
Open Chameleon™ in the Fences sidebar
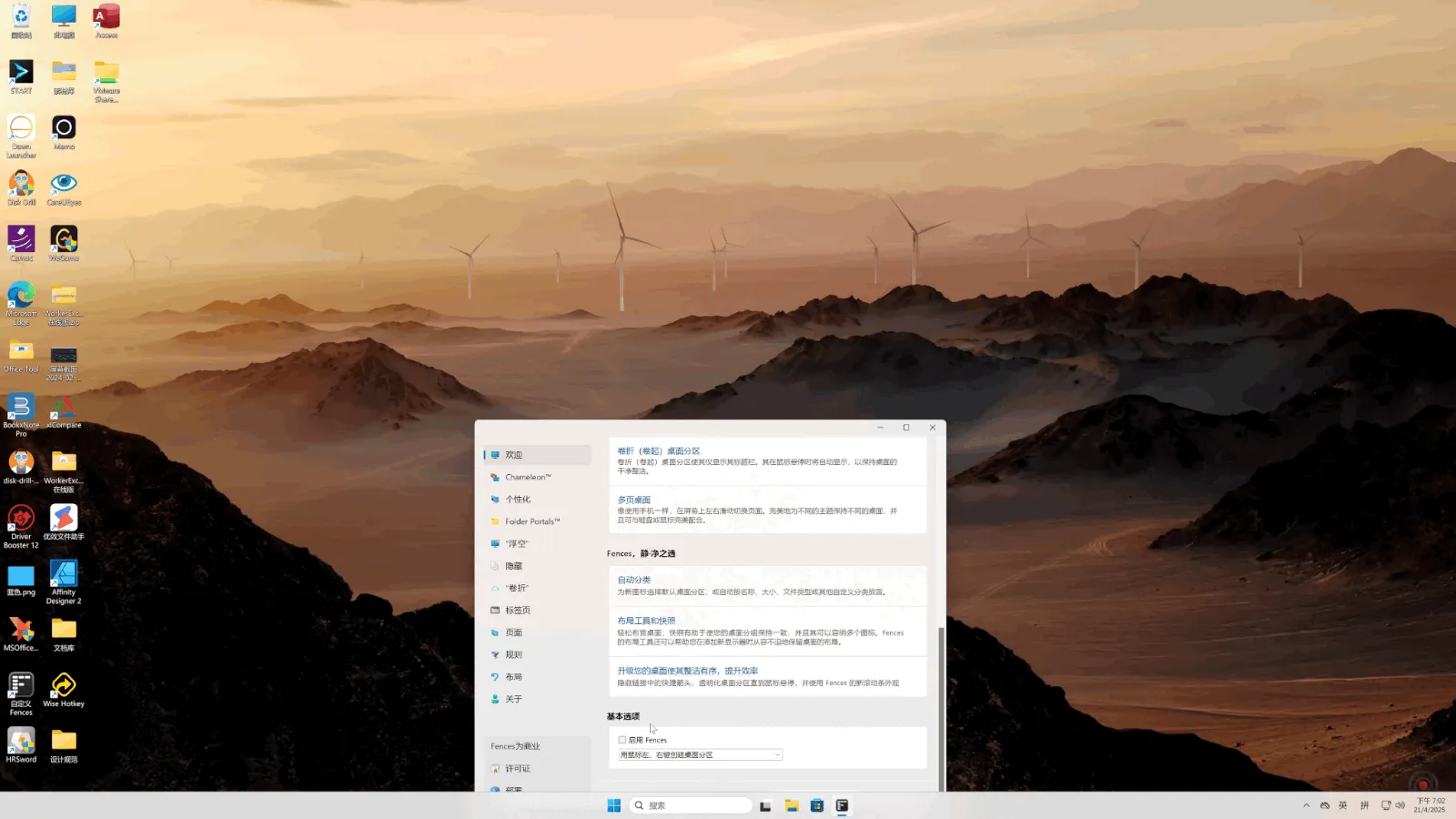click(x=528, y=477)
